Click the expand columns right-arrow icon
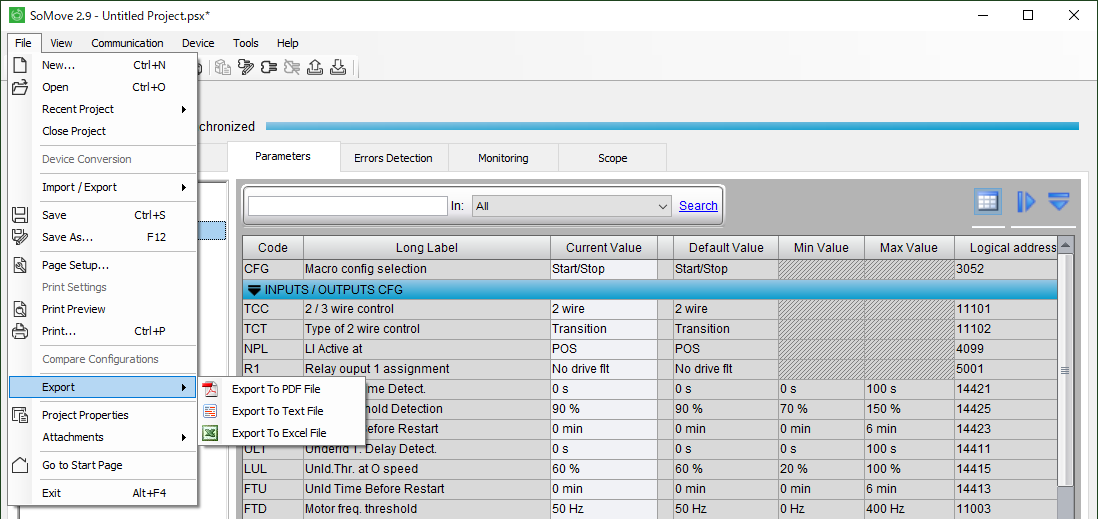 pos(1026,202)
